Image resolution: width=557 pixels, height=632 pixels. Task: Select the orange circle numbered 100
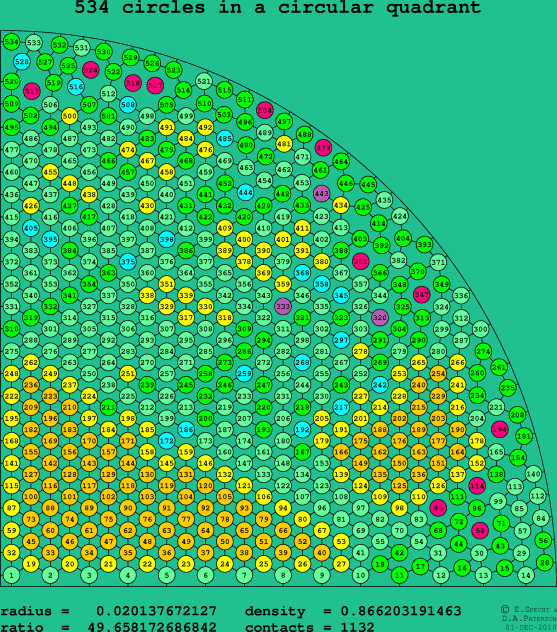point(31,497)
